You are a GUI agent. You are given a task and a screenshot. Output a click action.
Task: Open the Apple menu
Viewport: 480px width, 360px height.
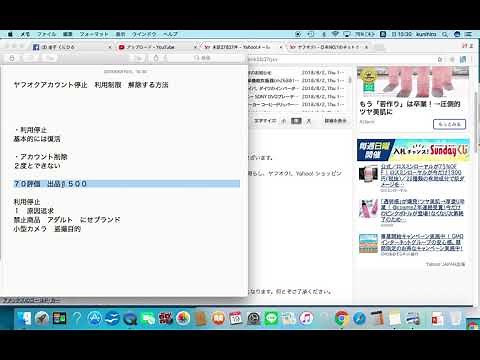pos(10,34)
